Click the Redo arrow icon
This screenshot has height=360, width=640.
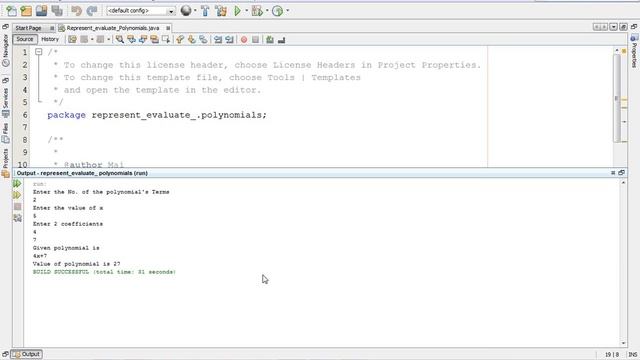pos(92,11)
